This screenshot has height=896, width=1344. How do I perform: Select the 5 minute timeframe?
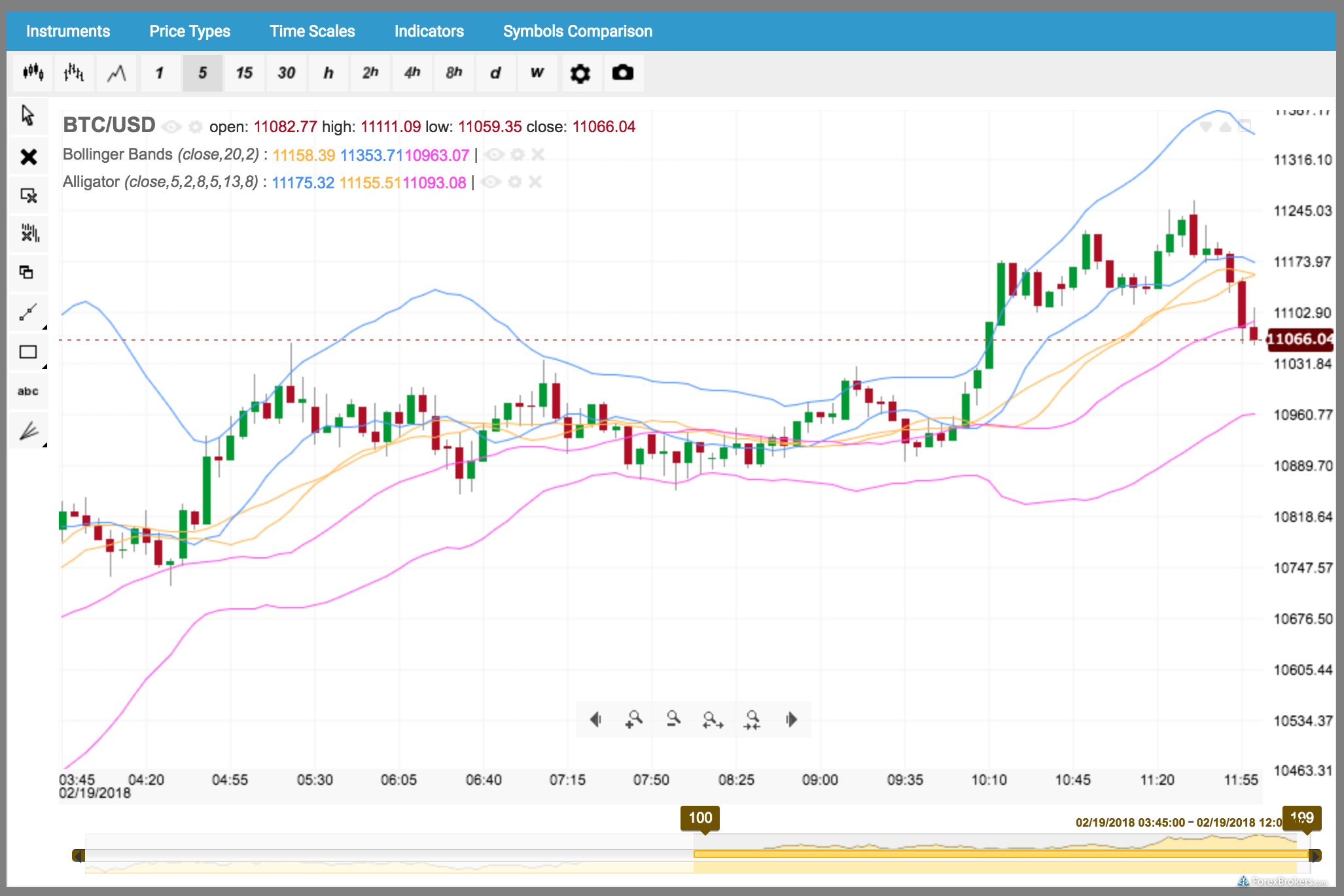[x=202, y=73]
